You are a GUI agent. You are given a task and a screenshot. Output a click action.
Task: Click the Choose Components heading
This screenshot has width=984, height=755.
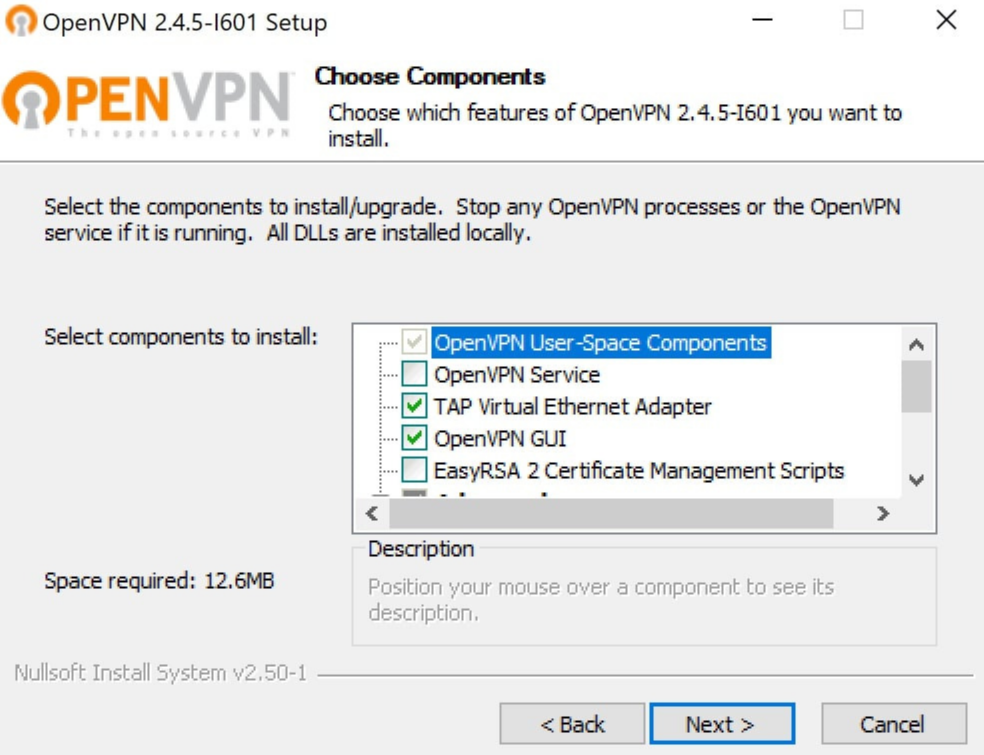pos(430,76)
